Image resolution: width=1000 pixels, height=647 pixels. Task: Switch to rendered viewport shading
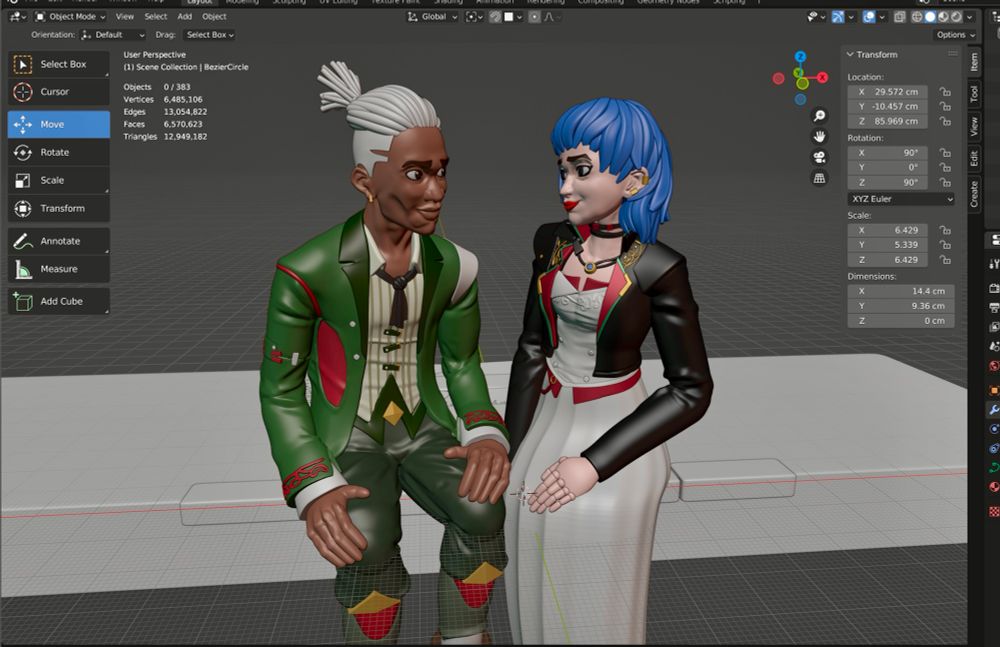click(x=957, y=17)
